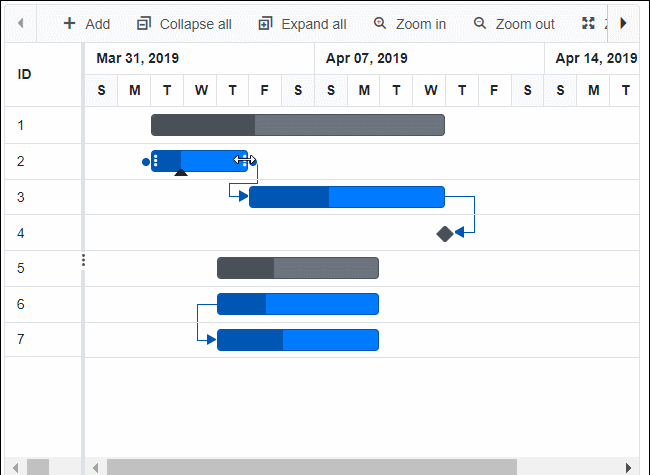
Task: Click the ID column header
Action: (x=24, y=74)
